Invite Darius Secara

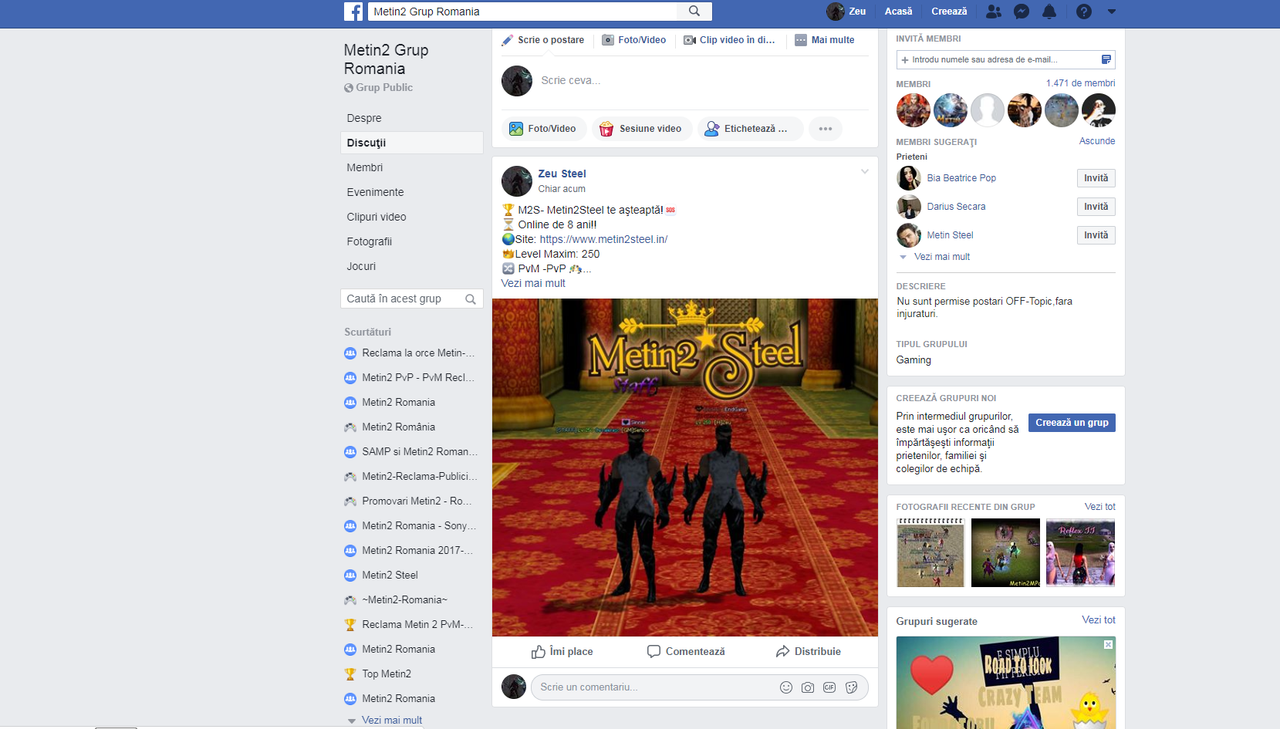click(x=1097, y=207)
